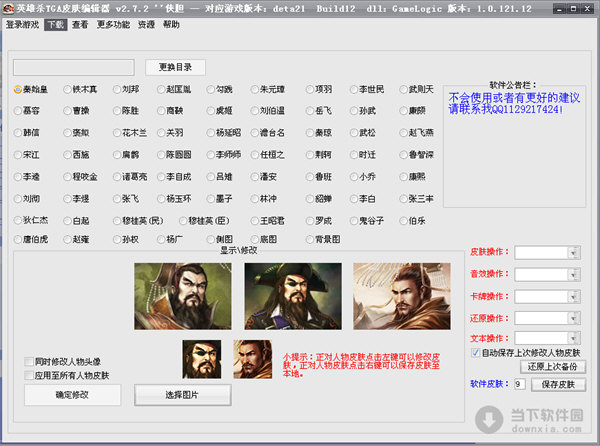
Task: Open the 更多功能 menu
Action: 113,24
